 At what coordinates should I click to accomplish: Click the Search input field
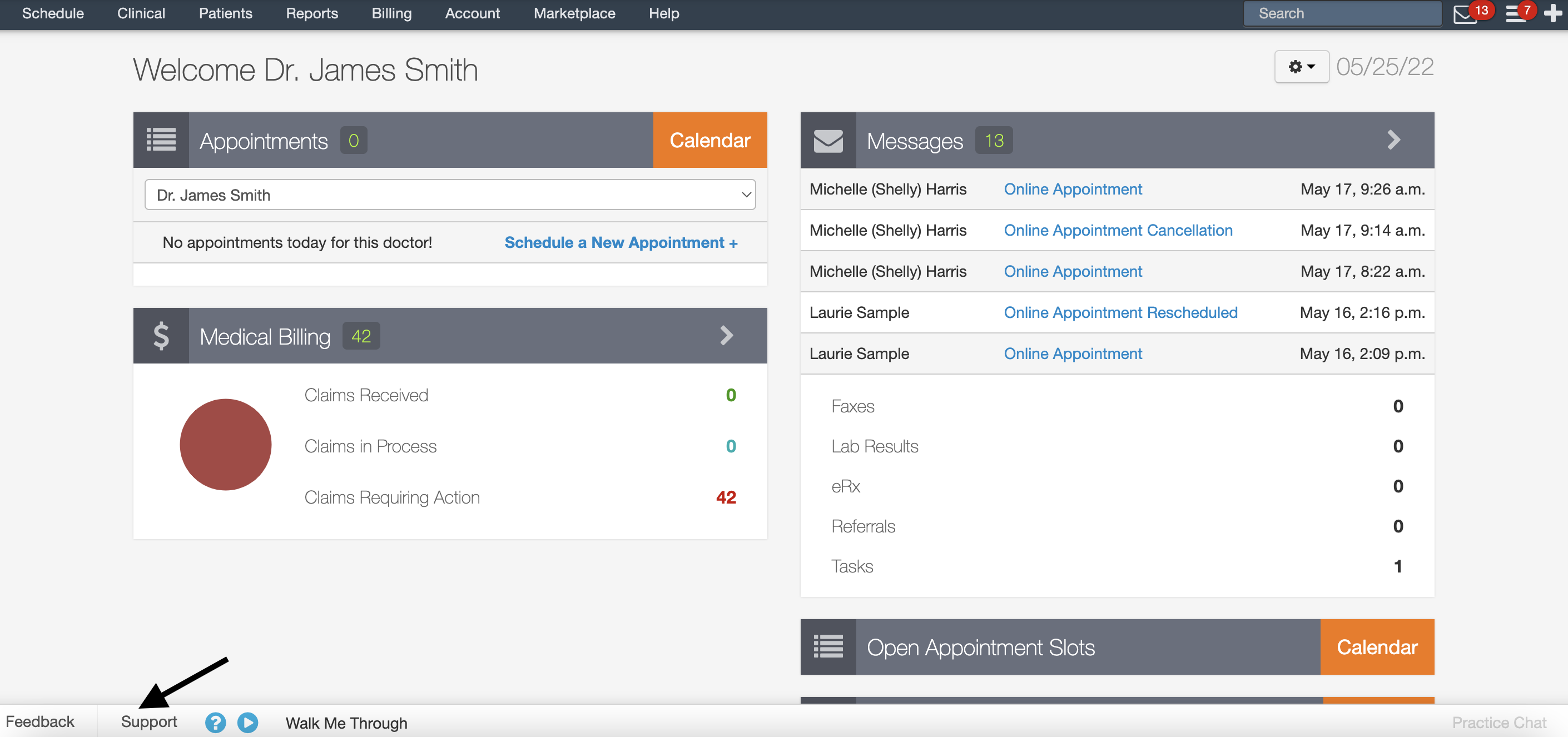pyautogui.click(x=1342, y=13)
